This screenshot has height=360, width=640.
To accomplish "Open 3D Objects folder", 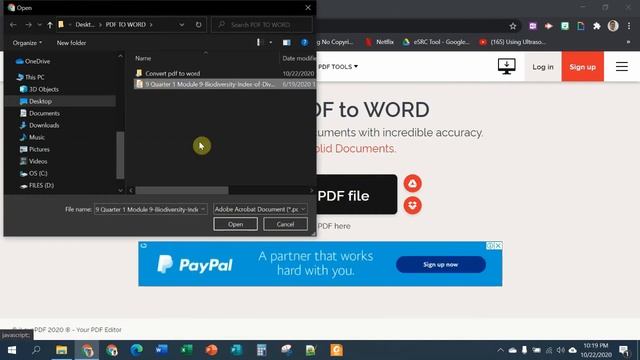I will click(x=39, y=89).
